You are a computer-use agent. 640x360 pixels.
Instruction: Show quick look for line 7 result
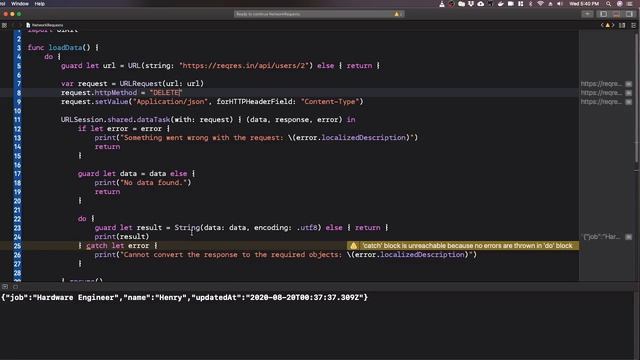(x=629, y=84)
